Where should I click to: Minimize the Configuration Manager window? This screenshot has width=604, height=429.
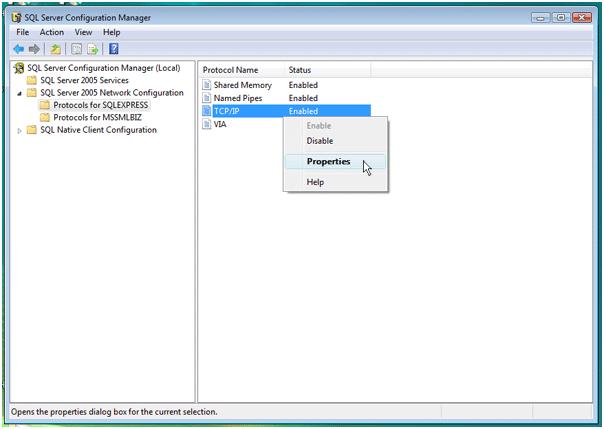[541, 18]
